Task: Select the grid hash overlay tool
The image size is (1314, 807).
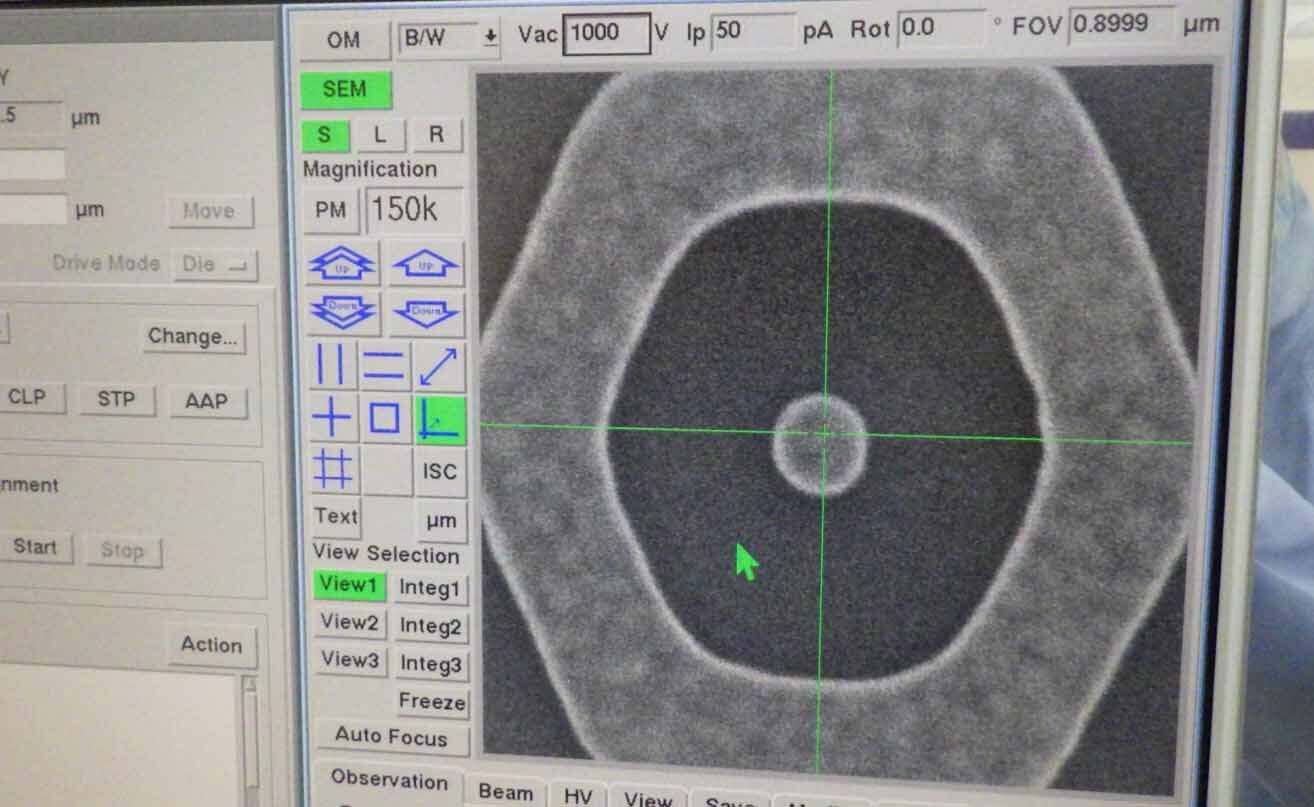Action: click(x=332, y=469)
